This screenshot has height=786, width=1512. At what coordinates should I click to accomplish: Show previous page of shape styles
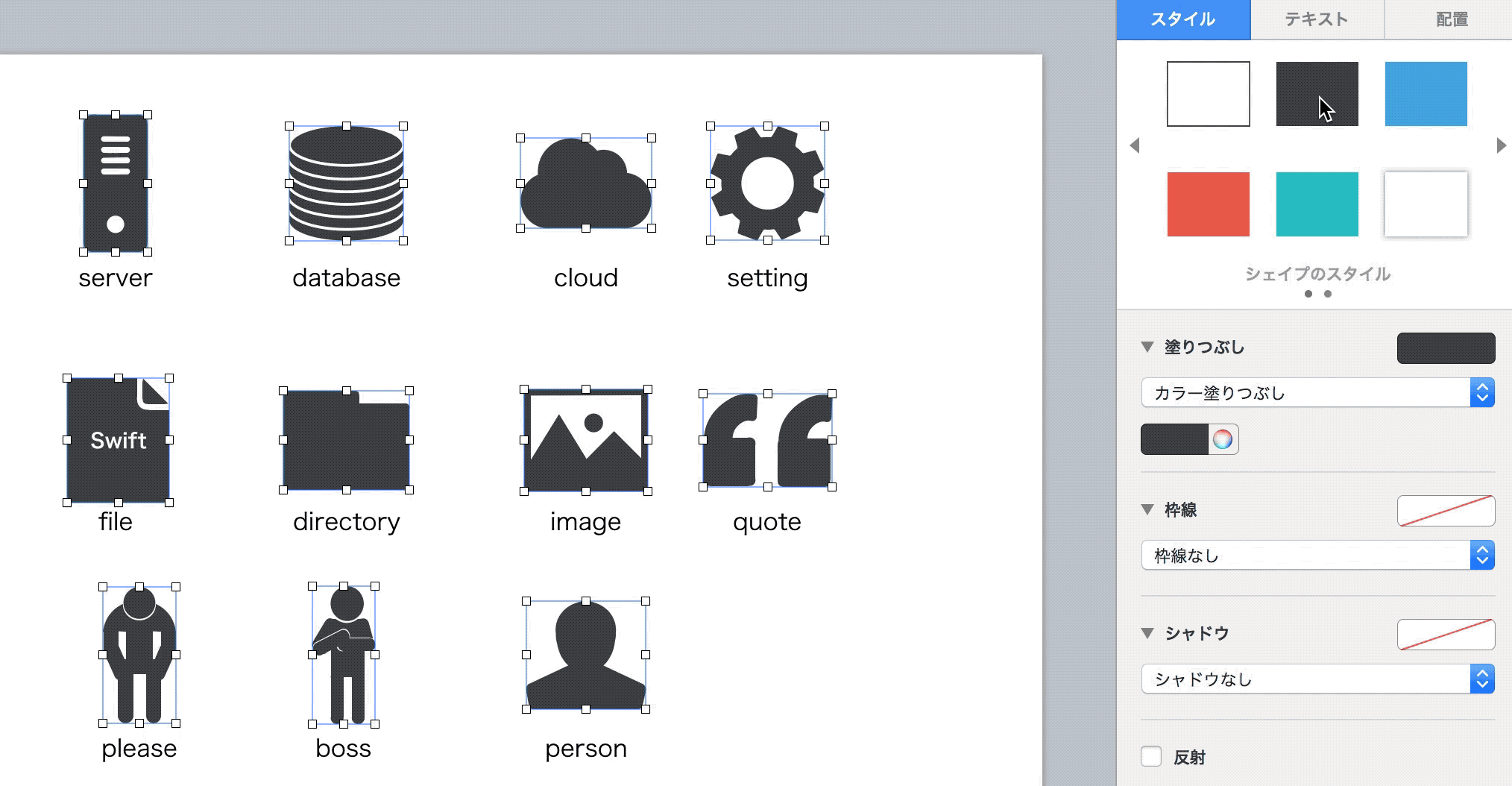pyautogui.click(x=1135, y=146)
